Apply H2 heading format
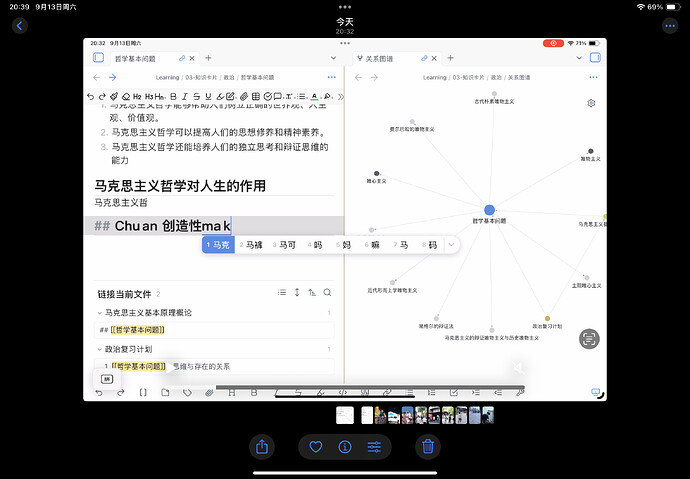 click(x=137, y=96)
